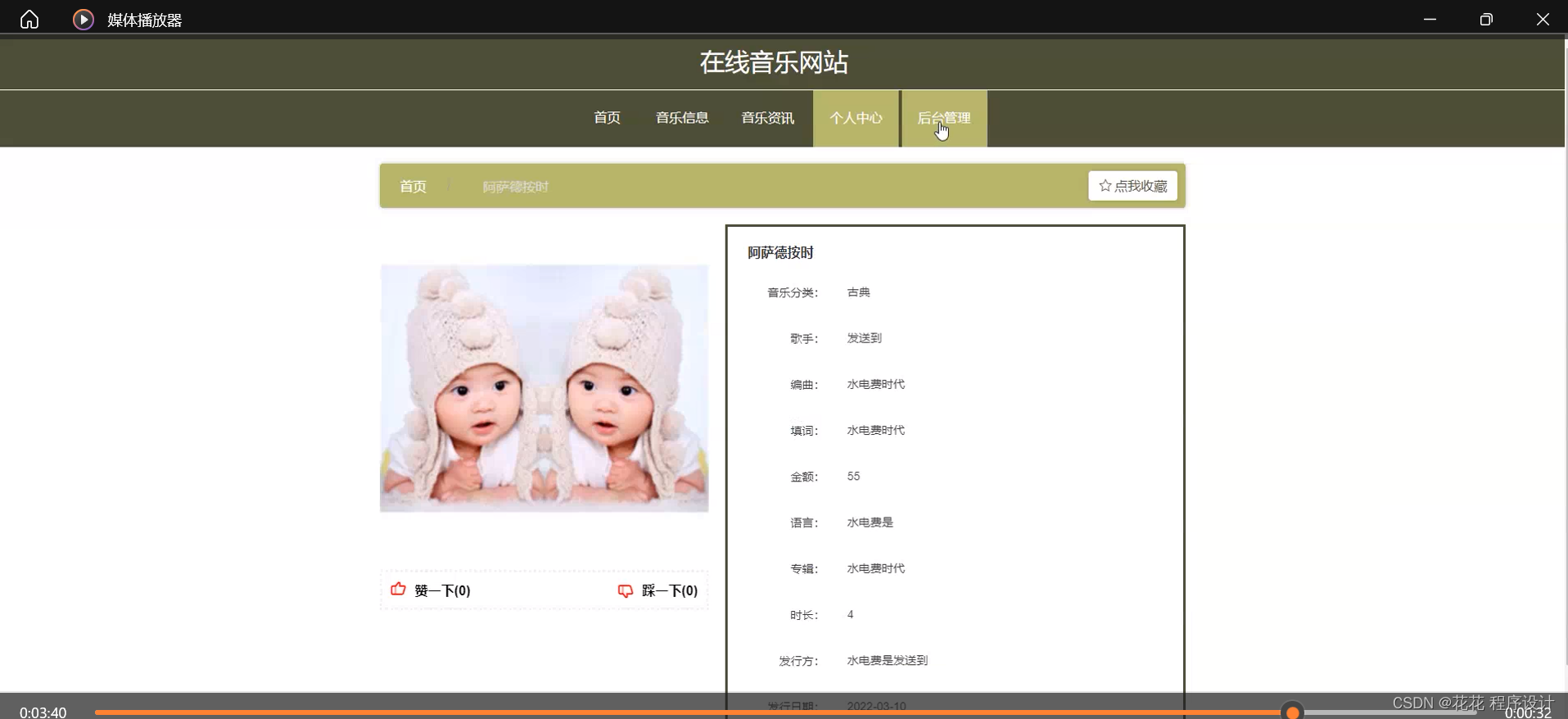Image resolution: width=1568 pixels, height=719 pixels.
Task: Click the 踩一下(0) dislike button
Action: click(657, 590)
